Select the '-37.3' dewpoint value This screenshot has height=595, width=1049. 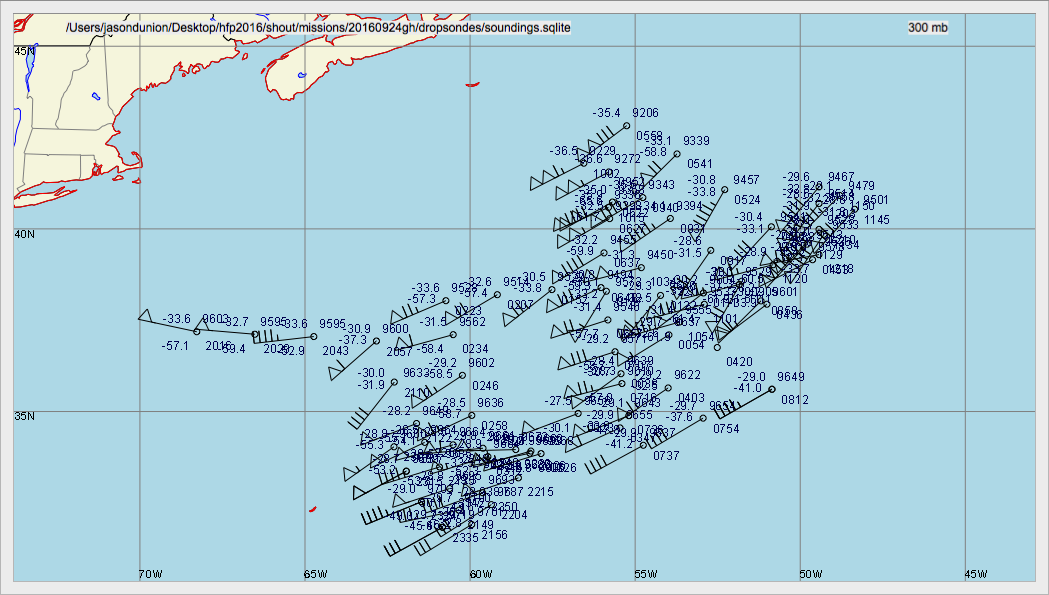point(353,340)
